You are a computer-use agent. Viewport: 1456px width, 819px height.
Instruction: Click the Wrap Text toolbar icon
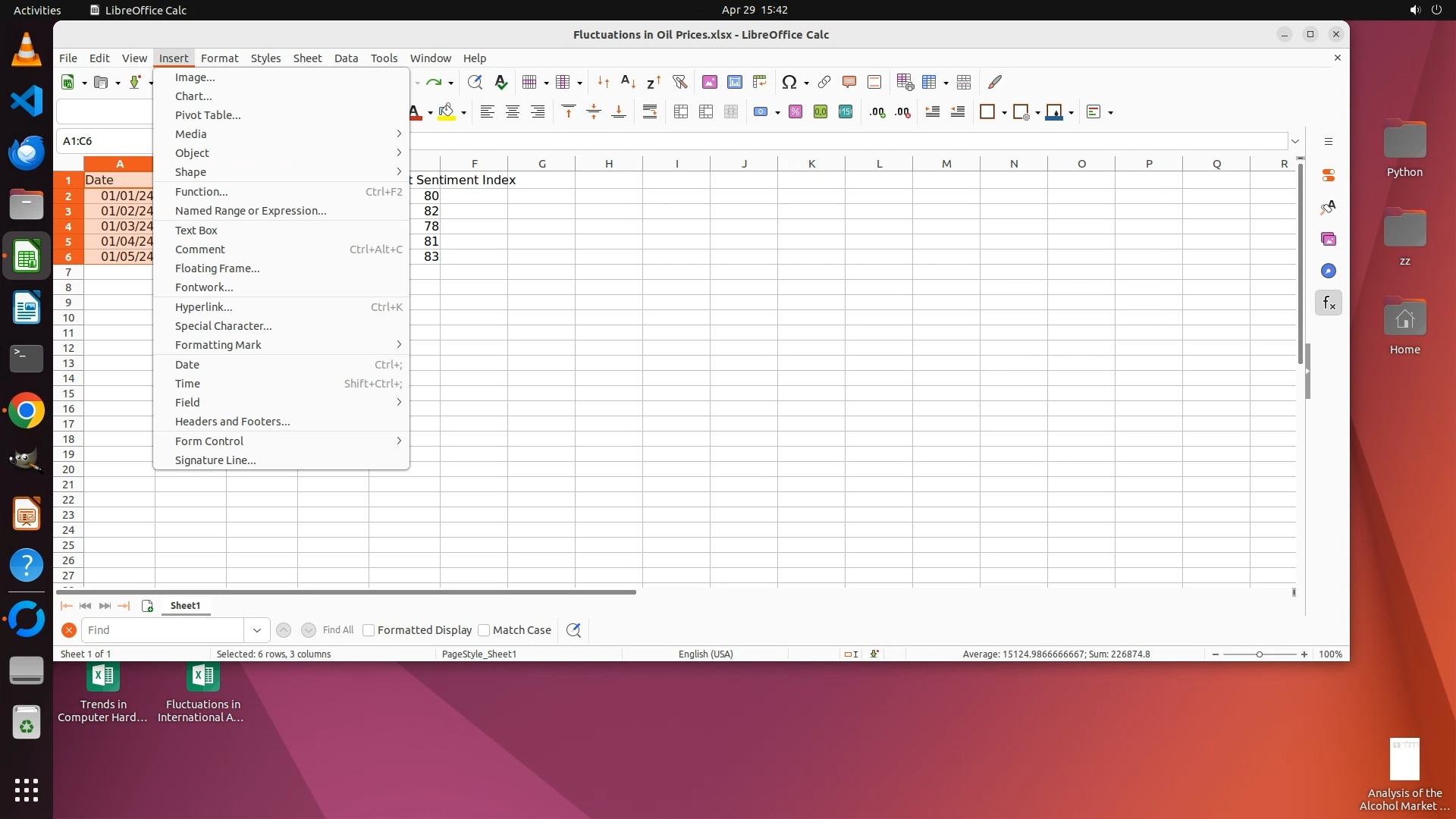[650, 112]
